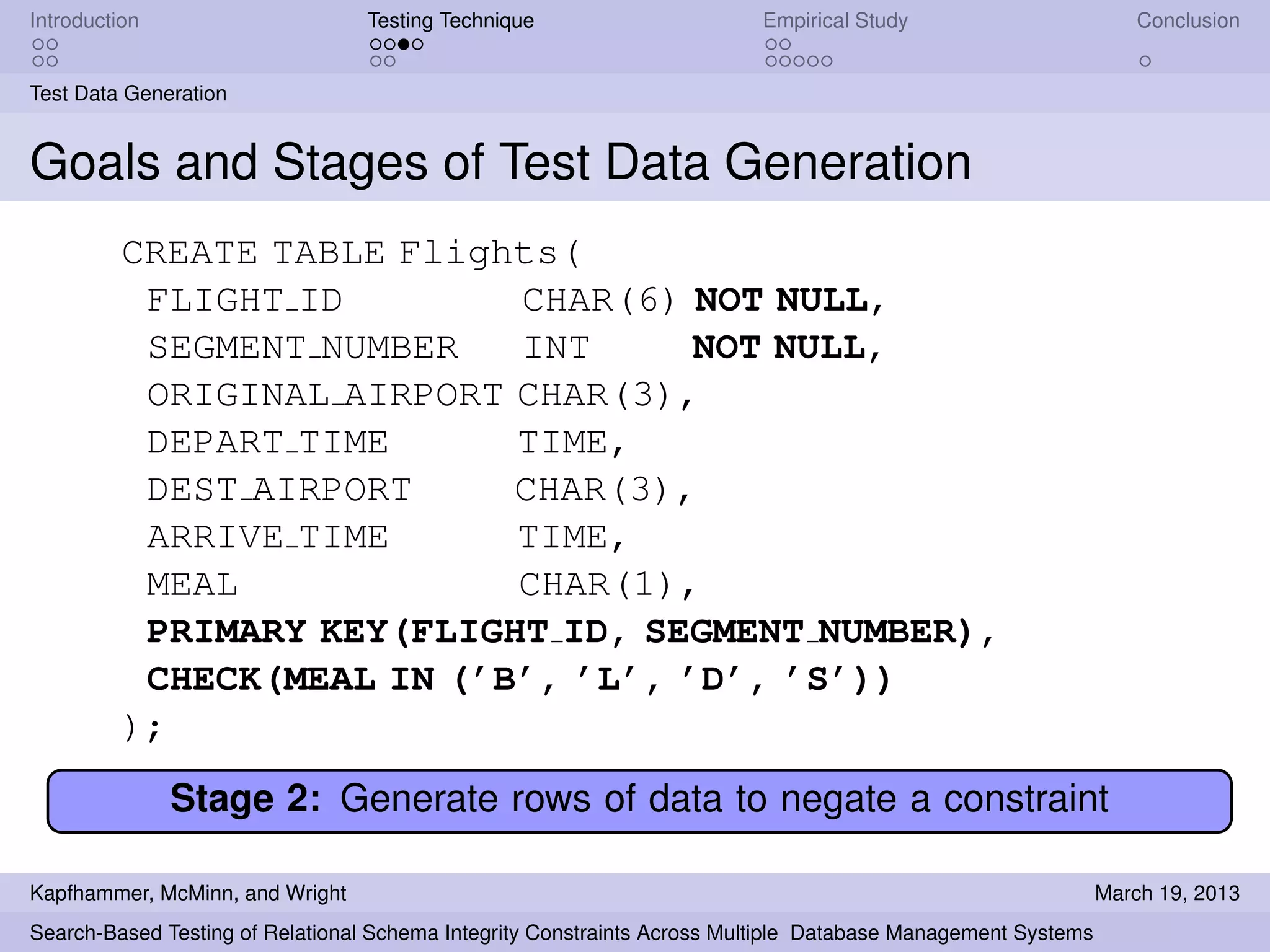Viewport: 1270px width, 952px height.
Task: Click the CREATE TABLE Flights line
Action: 352,253
